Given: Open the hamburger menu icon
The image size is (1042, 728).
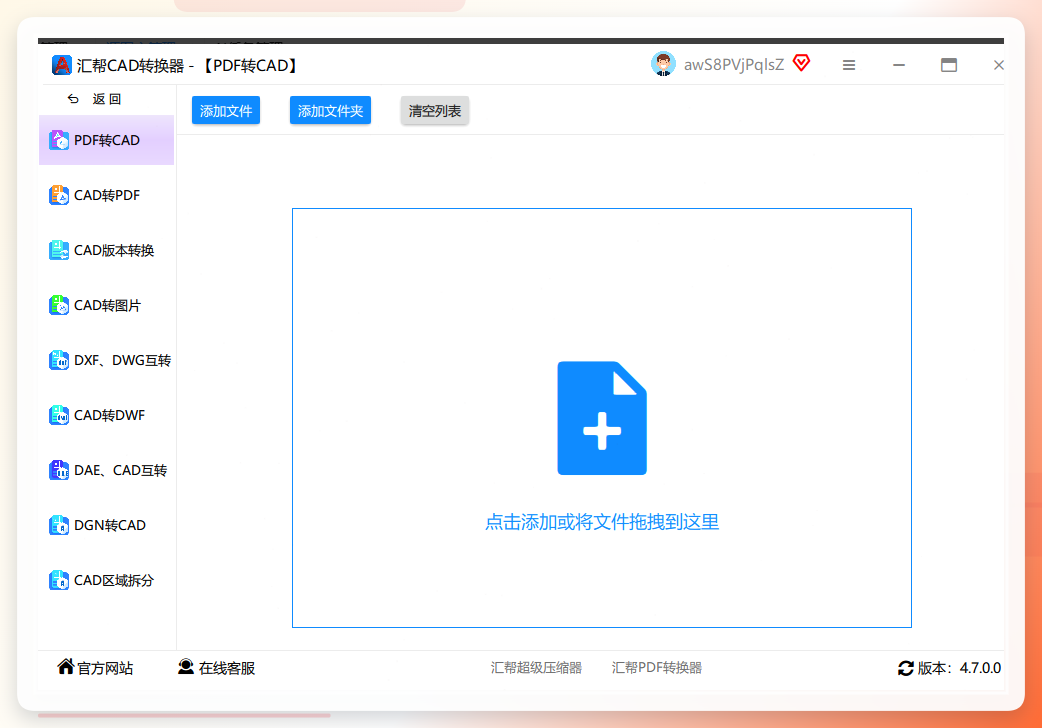Looking at the screenshot, I should pos(849,65).
